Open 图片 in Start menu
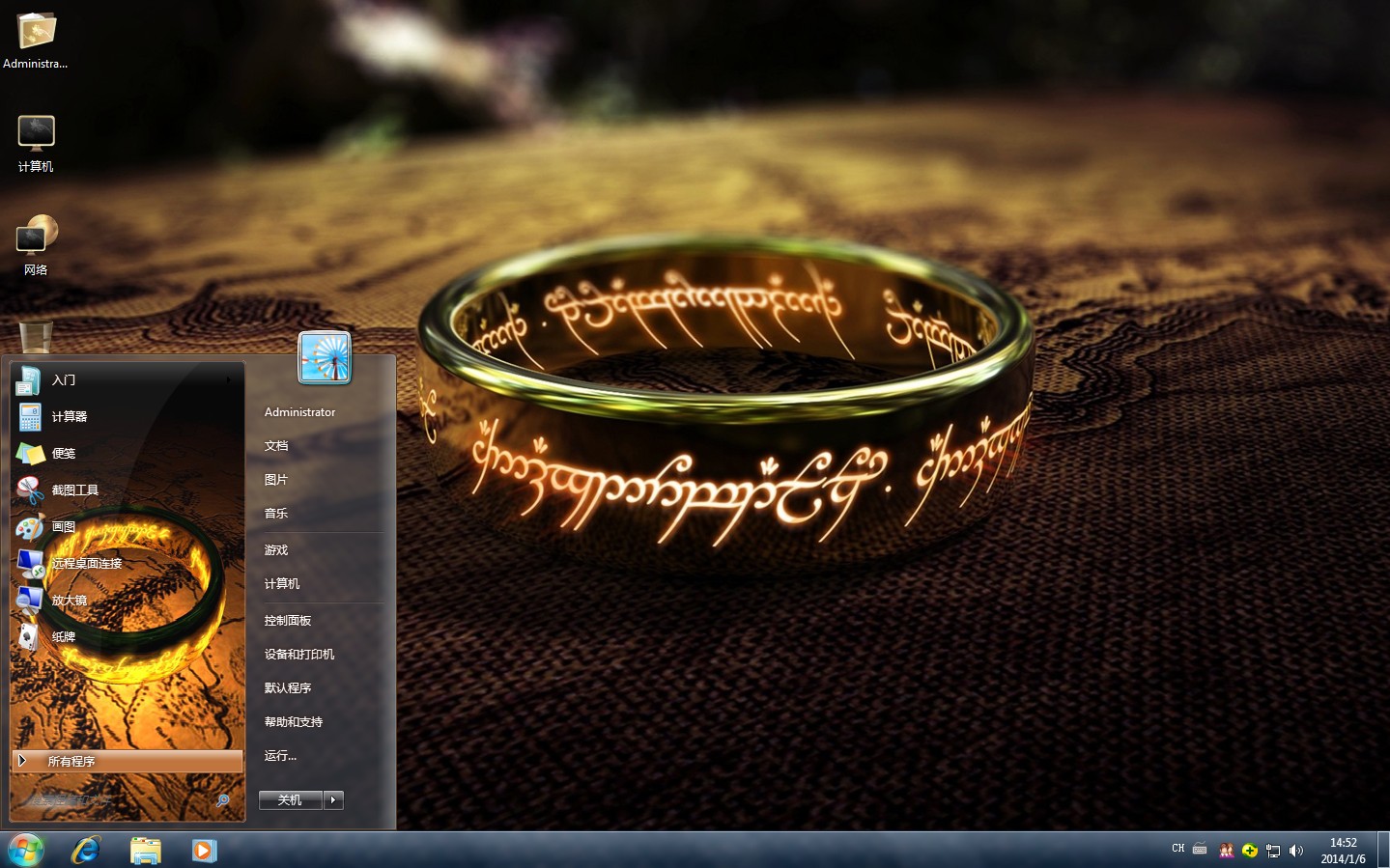This screenshot has height=868, width=1390. coord(276,480)
